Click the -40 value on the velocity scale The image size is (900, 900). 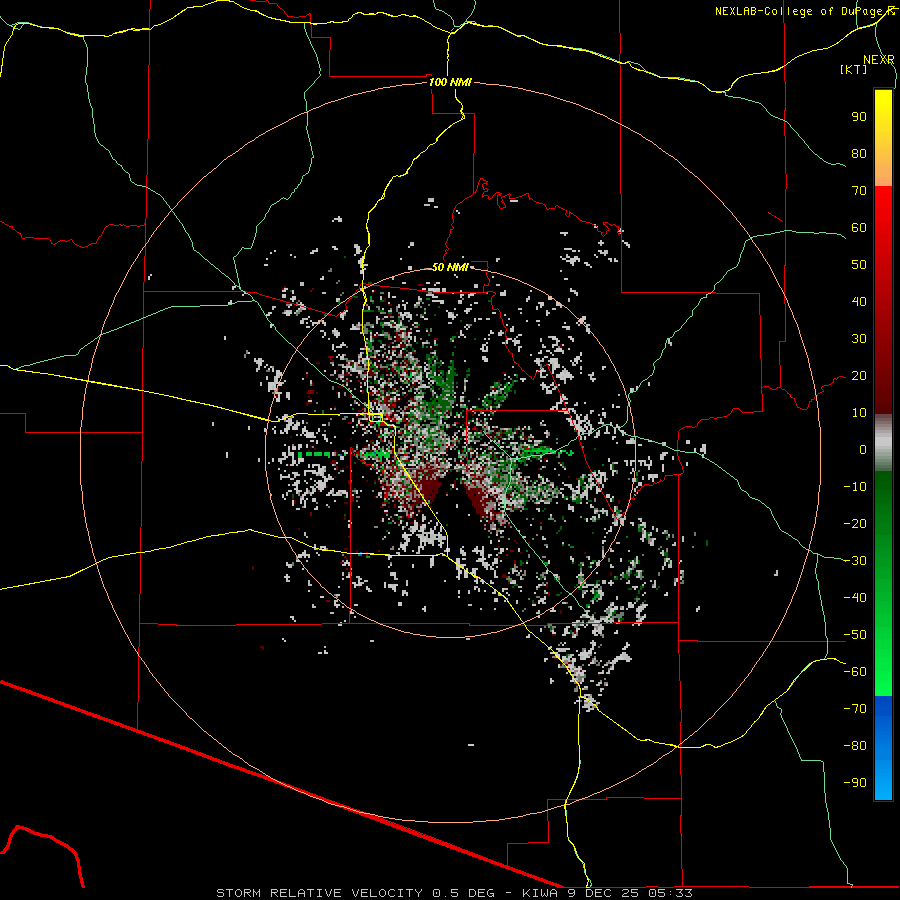855,598
